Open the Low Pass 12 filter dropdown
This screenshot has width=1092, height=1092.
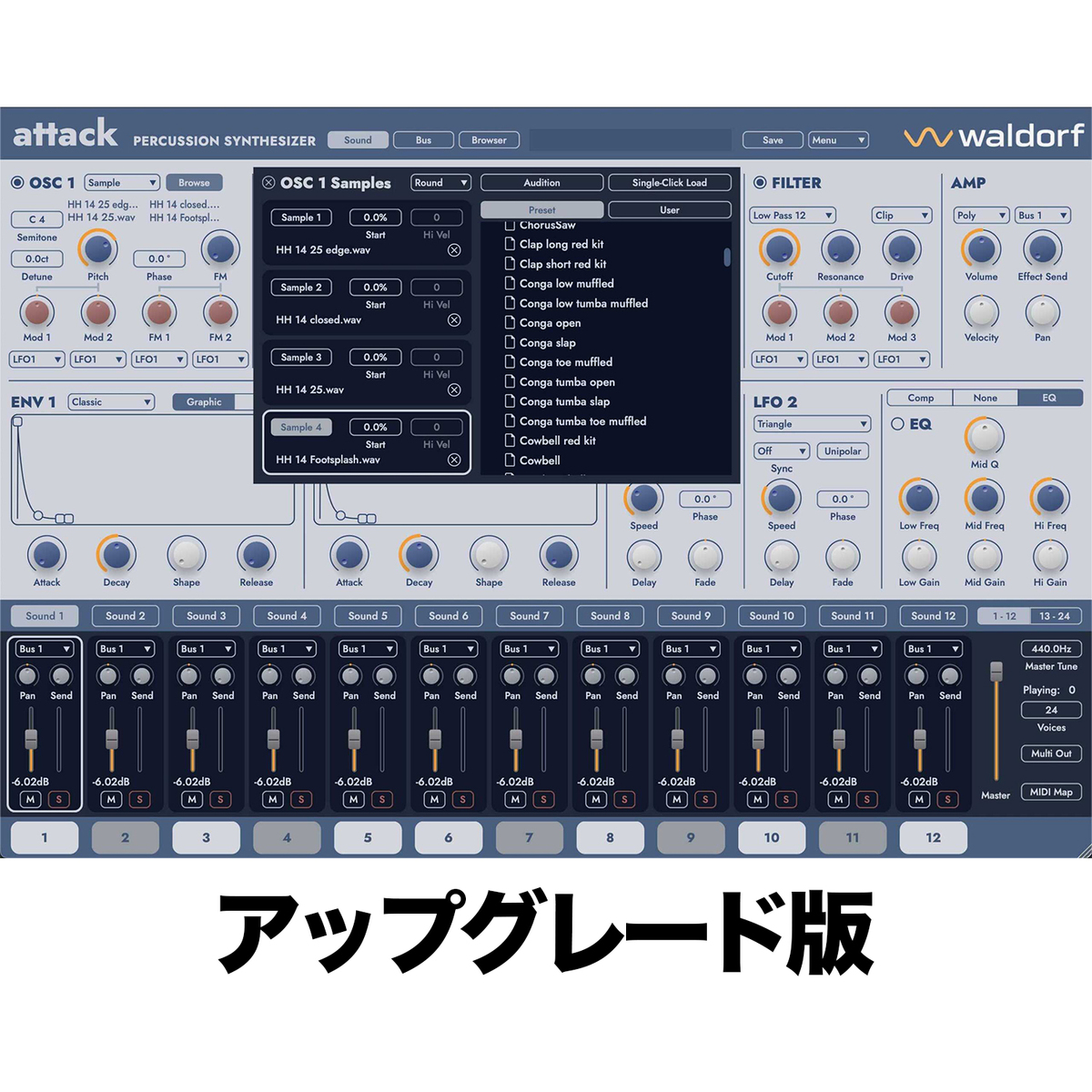pyautogui.click(x=793, y=216)
